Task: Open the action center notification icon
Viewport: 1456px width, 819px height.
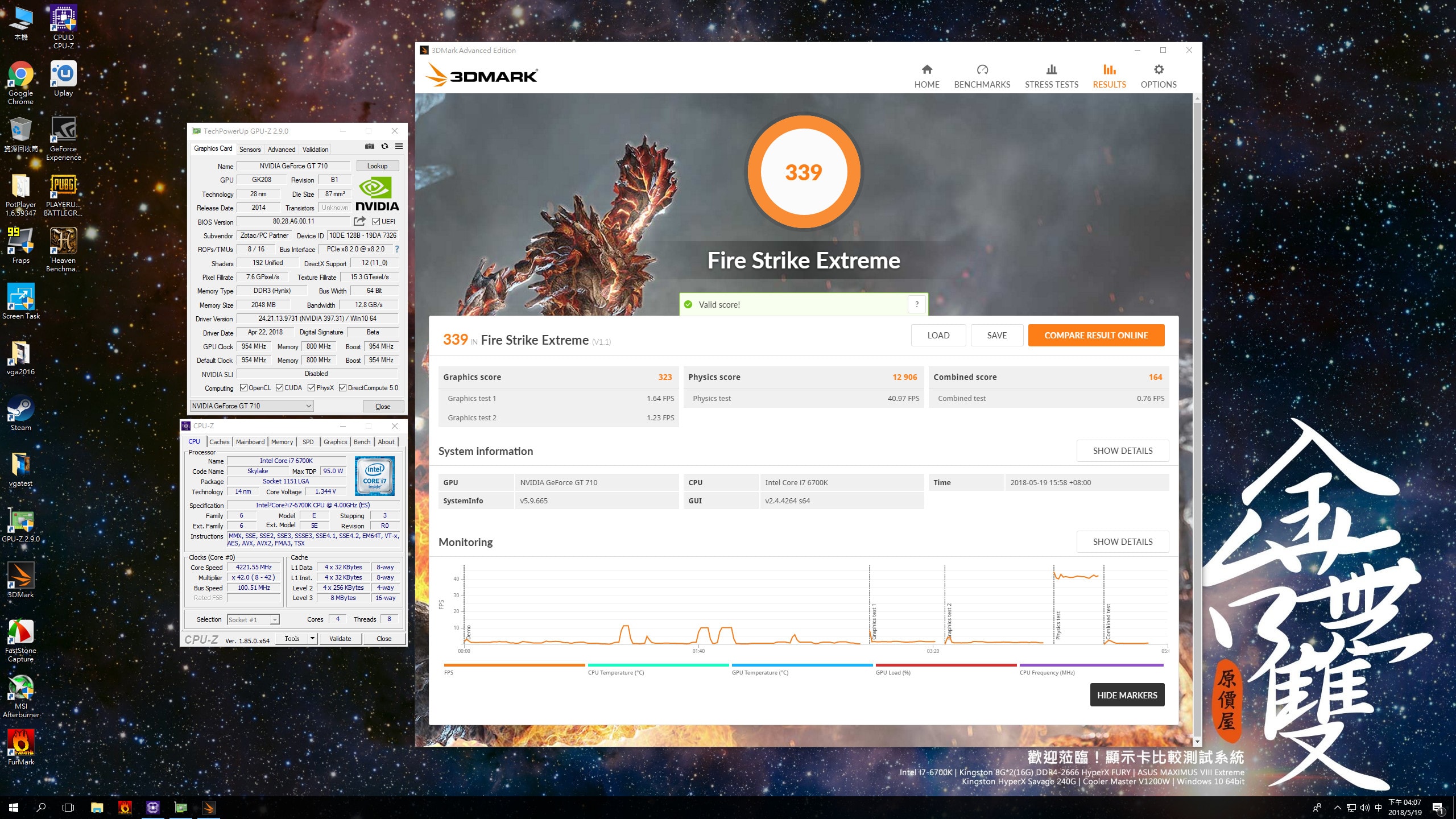Action: click(1438, 808)
